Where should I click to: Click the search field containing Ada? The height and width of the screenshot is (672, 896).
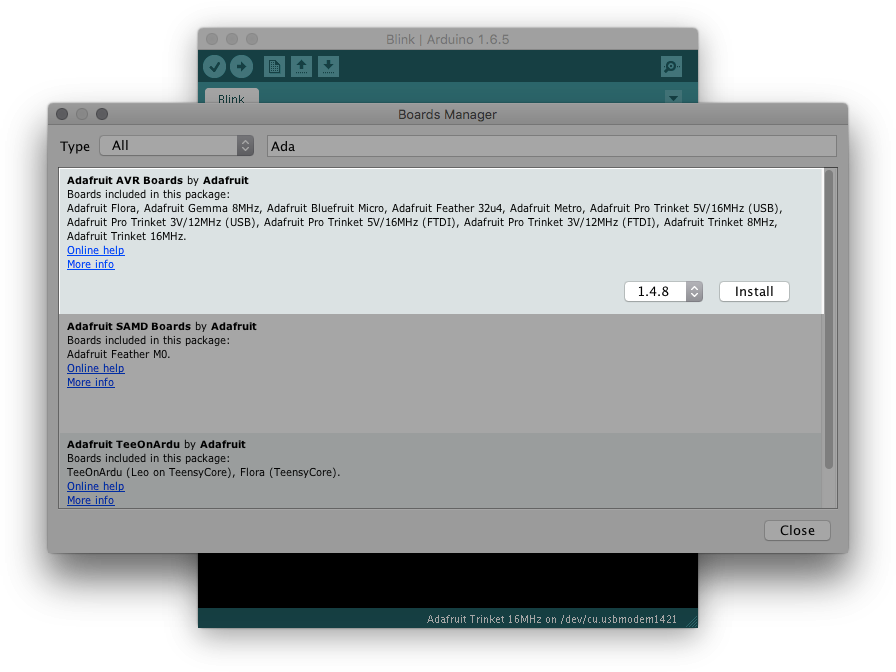551,146
